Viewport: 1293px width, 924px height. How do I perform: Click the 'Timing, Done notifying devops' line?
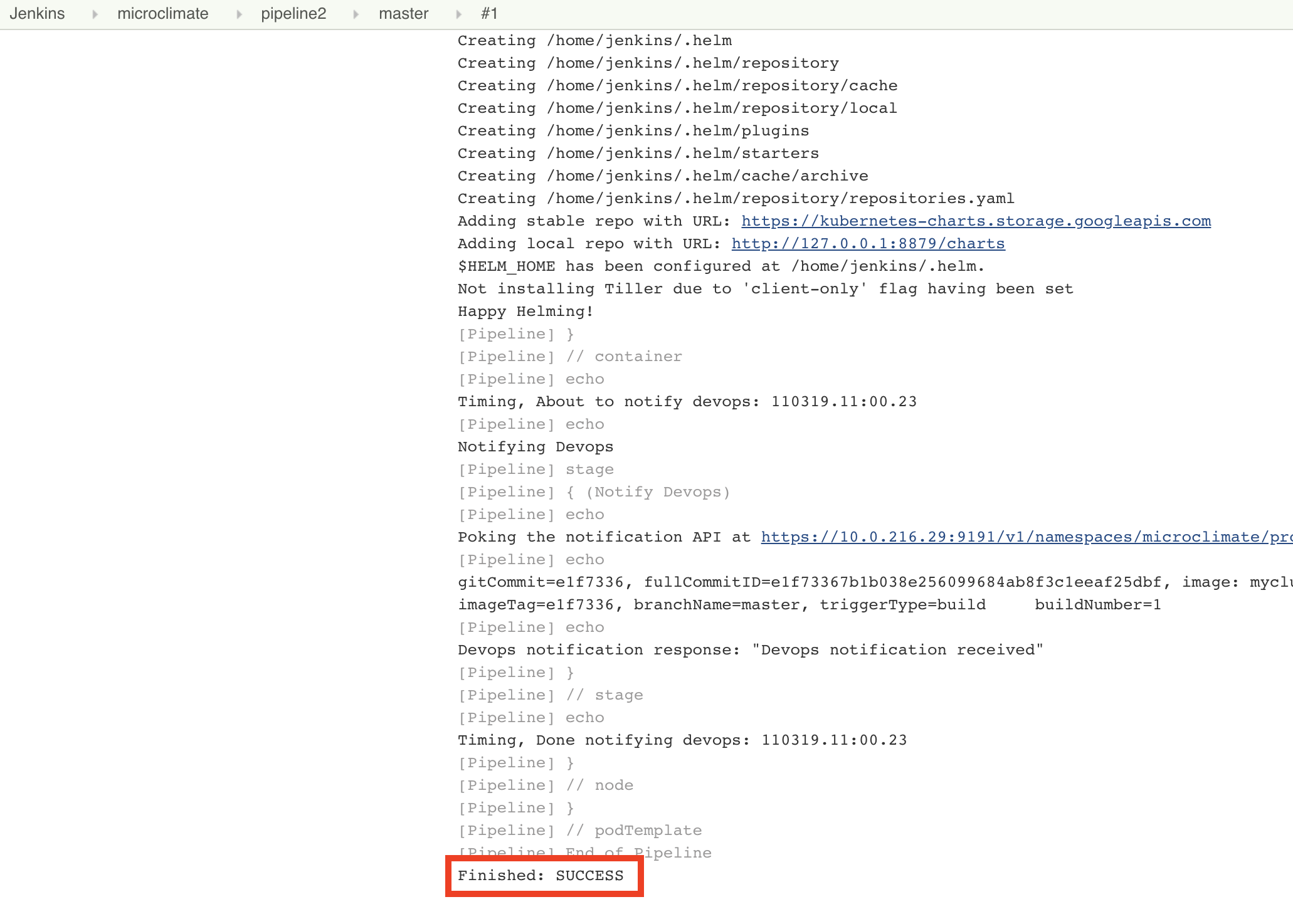point(682,740)
